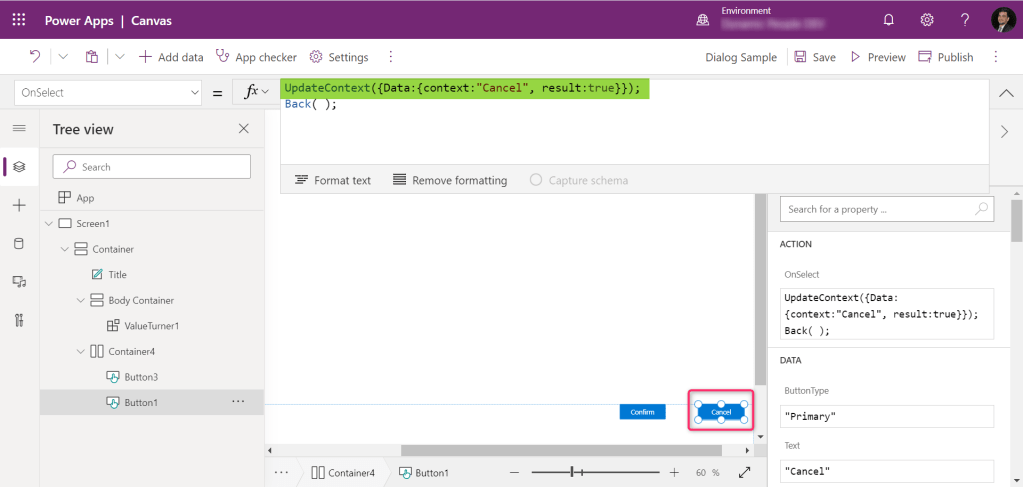This screenshot has height=487, width=1023.
Task: Select the Capture schema radio option
Action: pyautogui.click(x=536, y=180)
